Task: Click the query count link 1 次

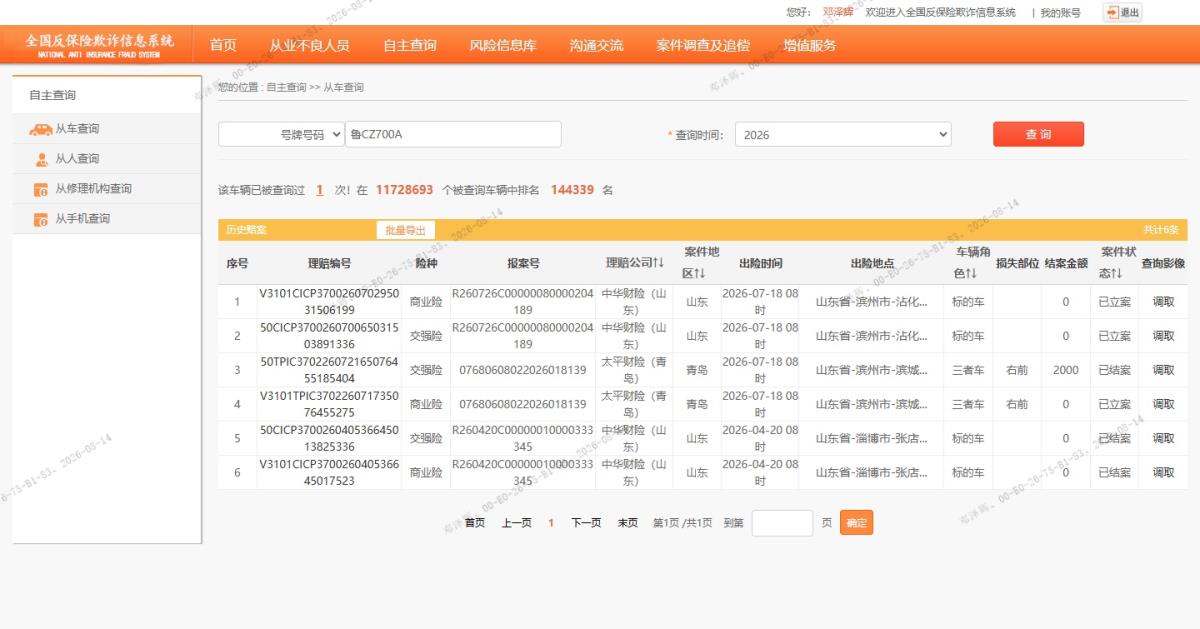Action: (x=319, y=190)
